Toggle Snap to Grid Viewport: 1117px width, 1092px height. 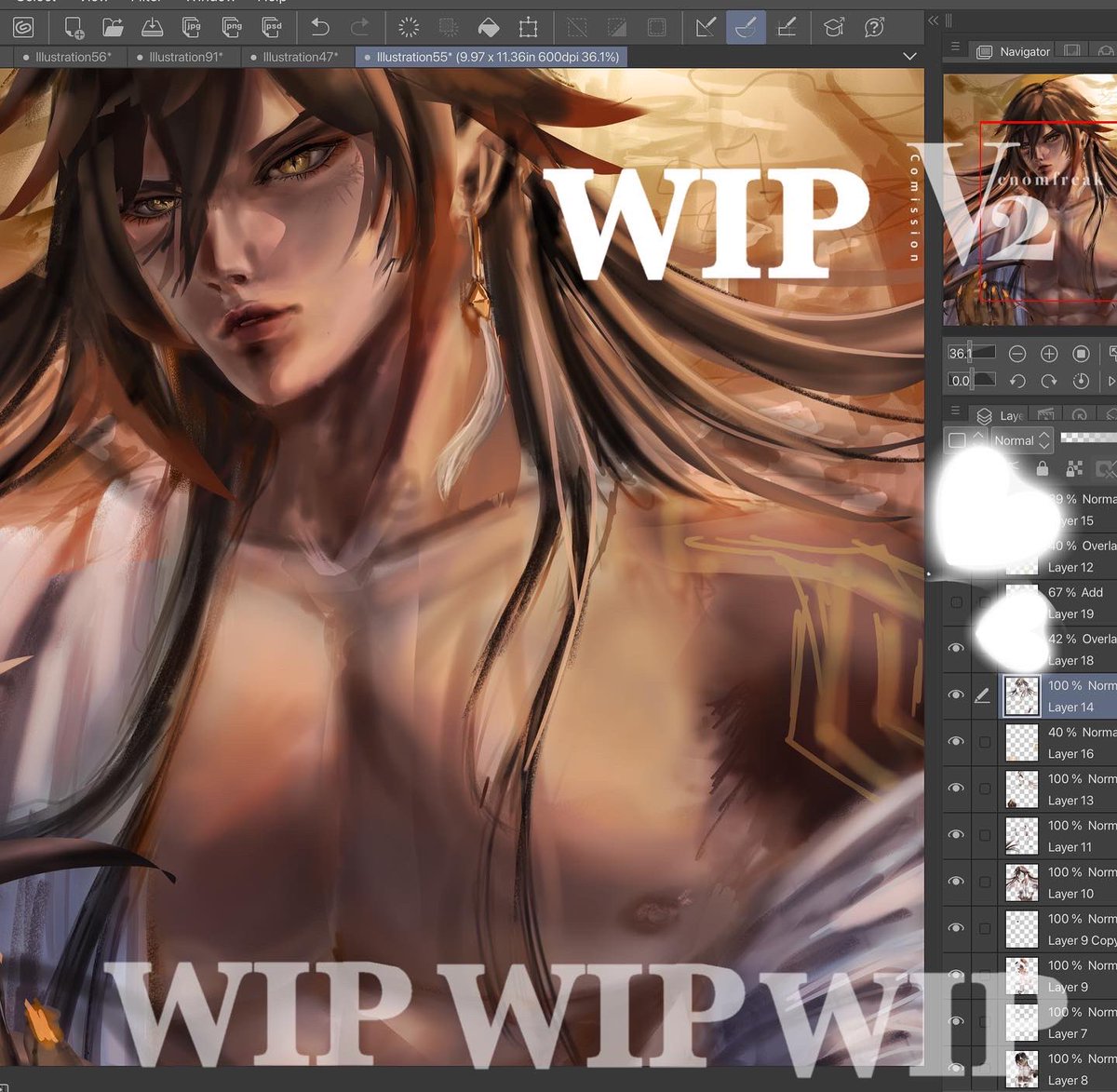point(787,27)
